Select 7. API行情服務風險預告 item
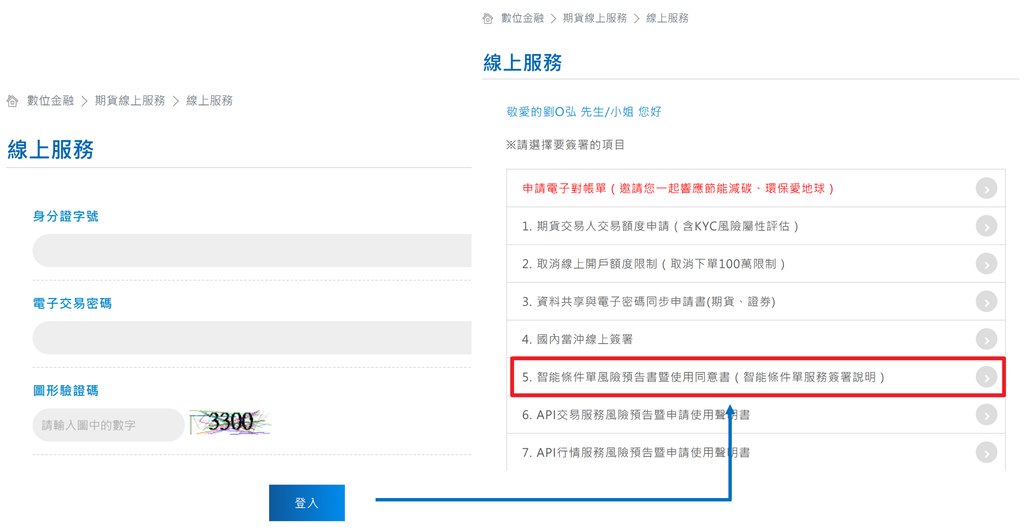1024x530 pixels. tap(756, 452)
